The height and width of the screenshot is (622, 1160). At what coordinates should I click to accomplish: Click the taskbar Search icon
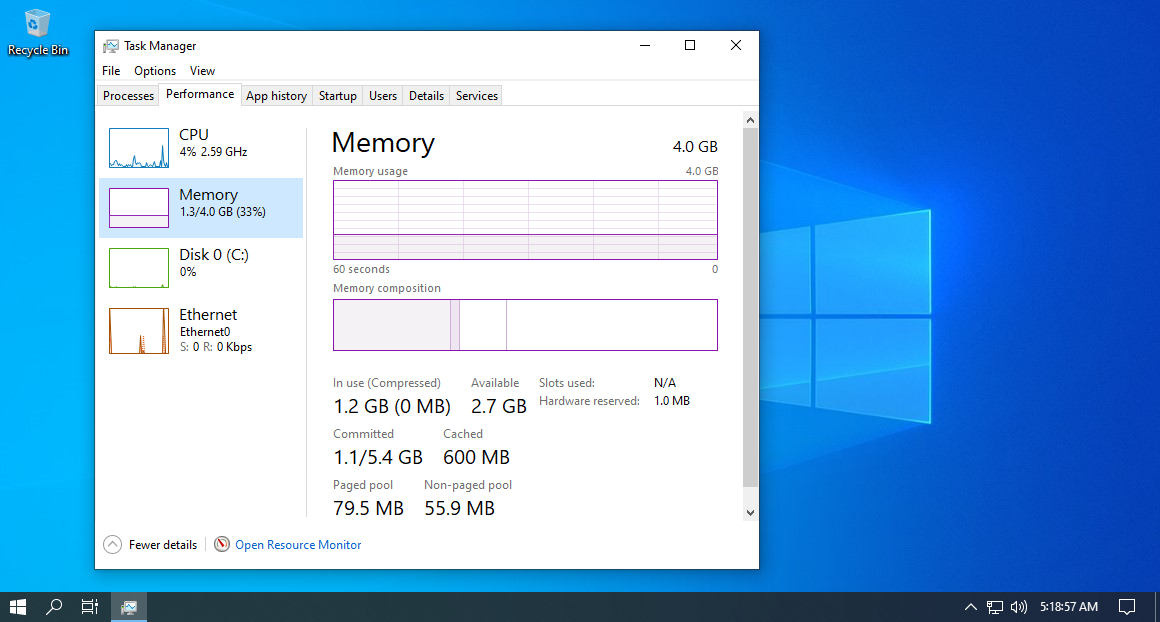[x=53, y=607]
